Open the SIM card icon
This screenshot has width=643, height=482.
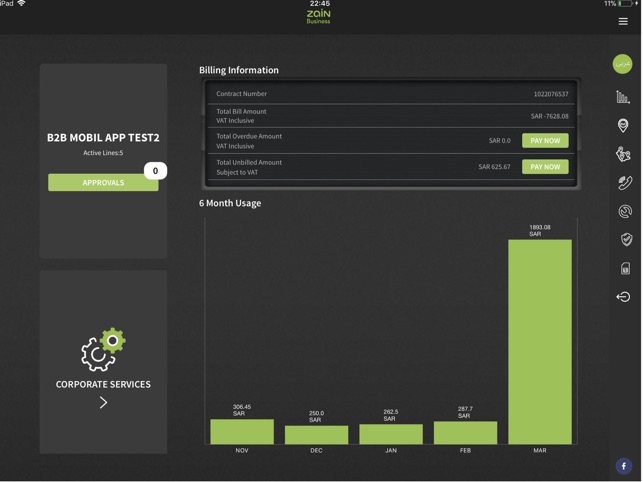pyautogui.click(x=625, y=268)
